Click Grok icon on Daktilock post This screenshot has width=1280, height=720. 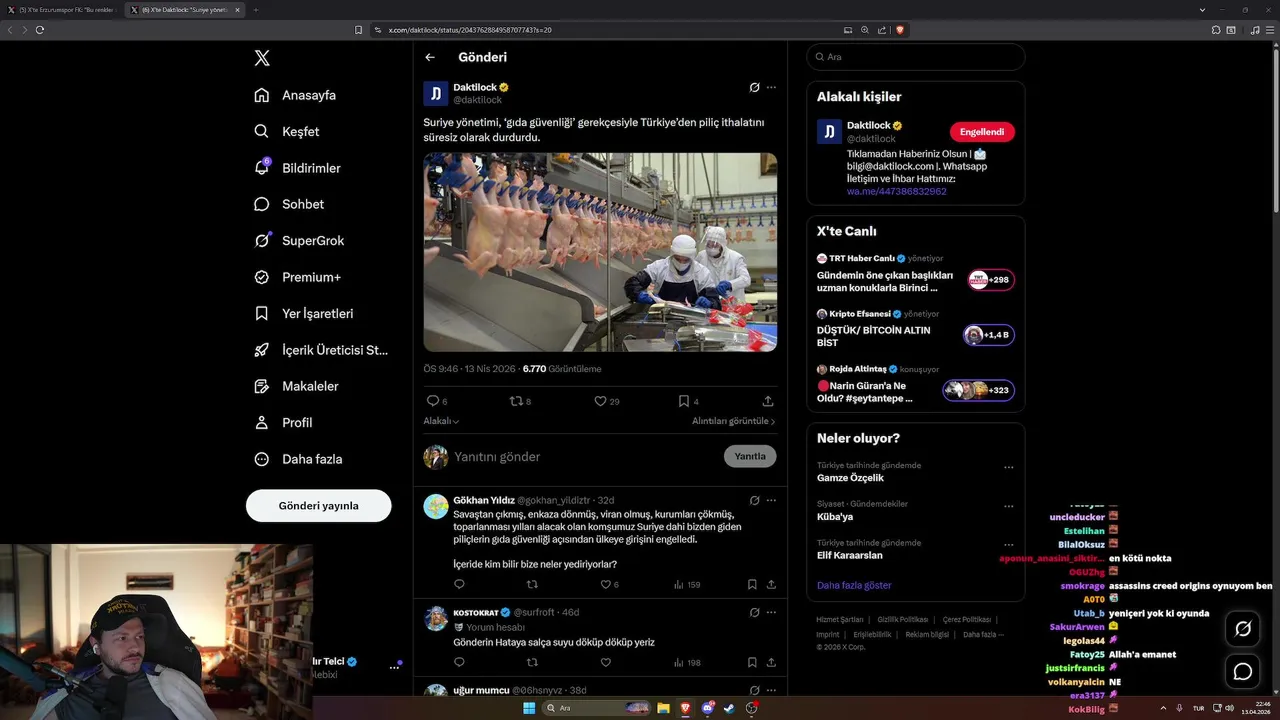(754, 87)
